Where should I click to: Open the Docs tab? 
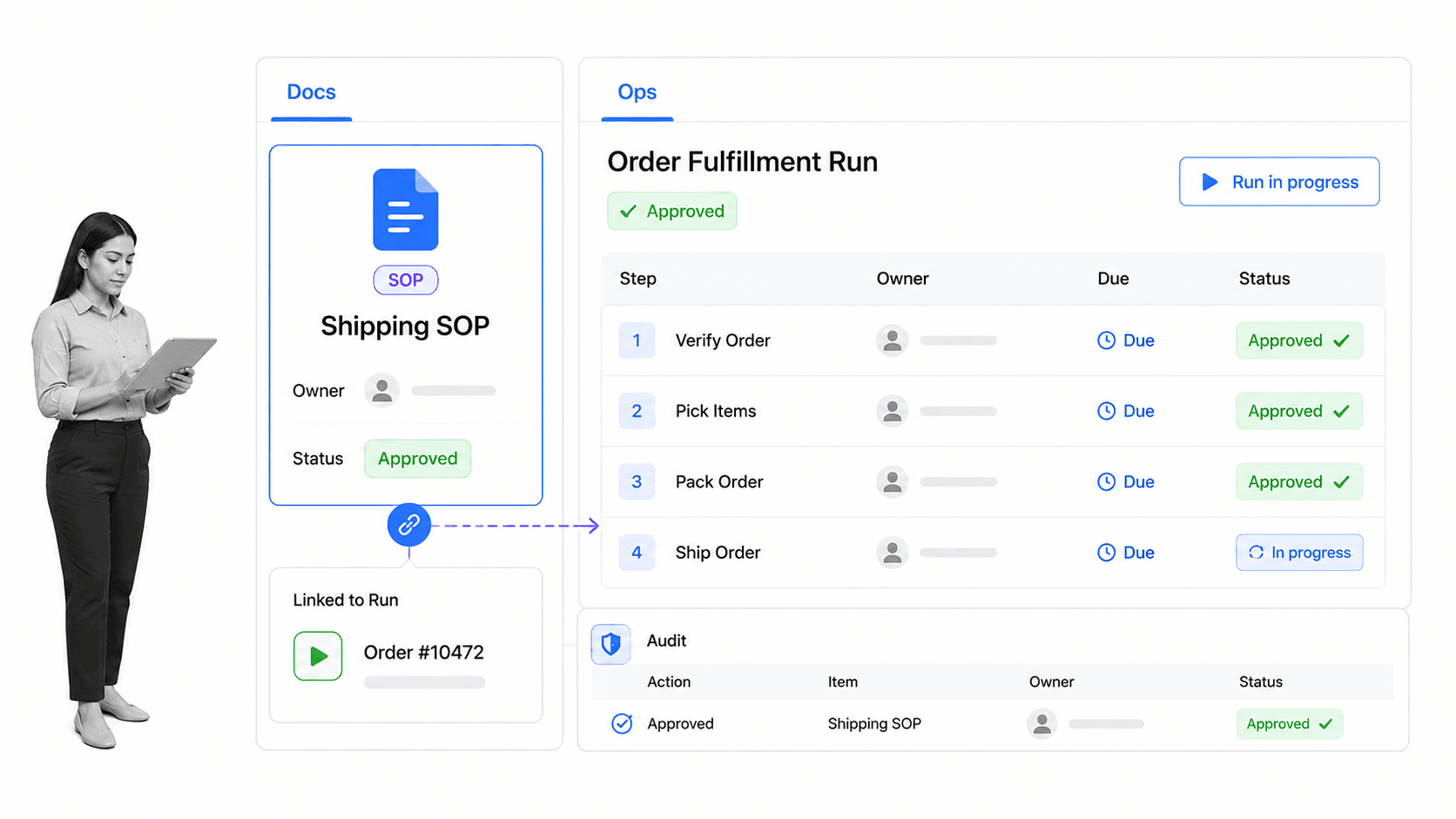[311, 92]
